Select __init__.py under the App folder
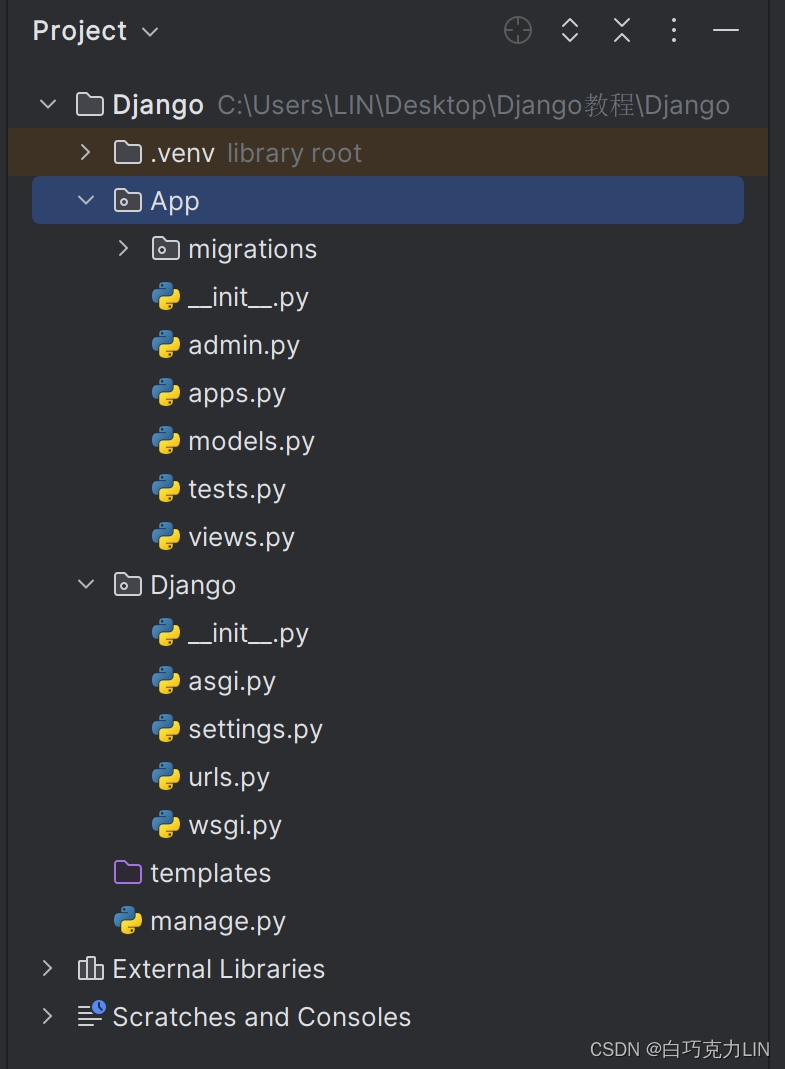The image size is (785, 1069). 248,298
